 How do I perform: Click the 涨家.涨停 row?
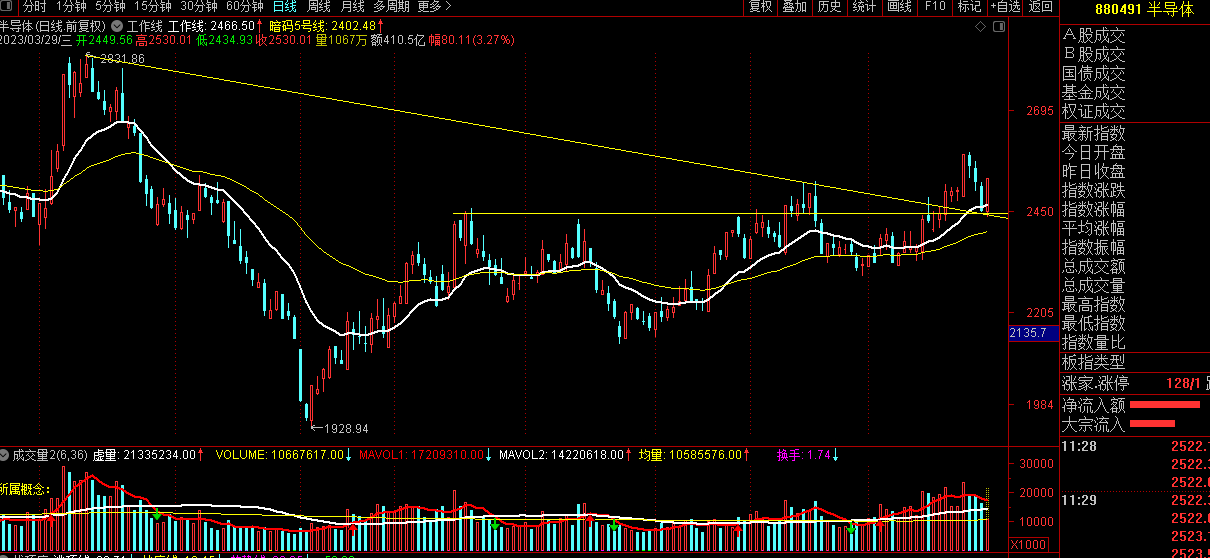pos(1135,382)
